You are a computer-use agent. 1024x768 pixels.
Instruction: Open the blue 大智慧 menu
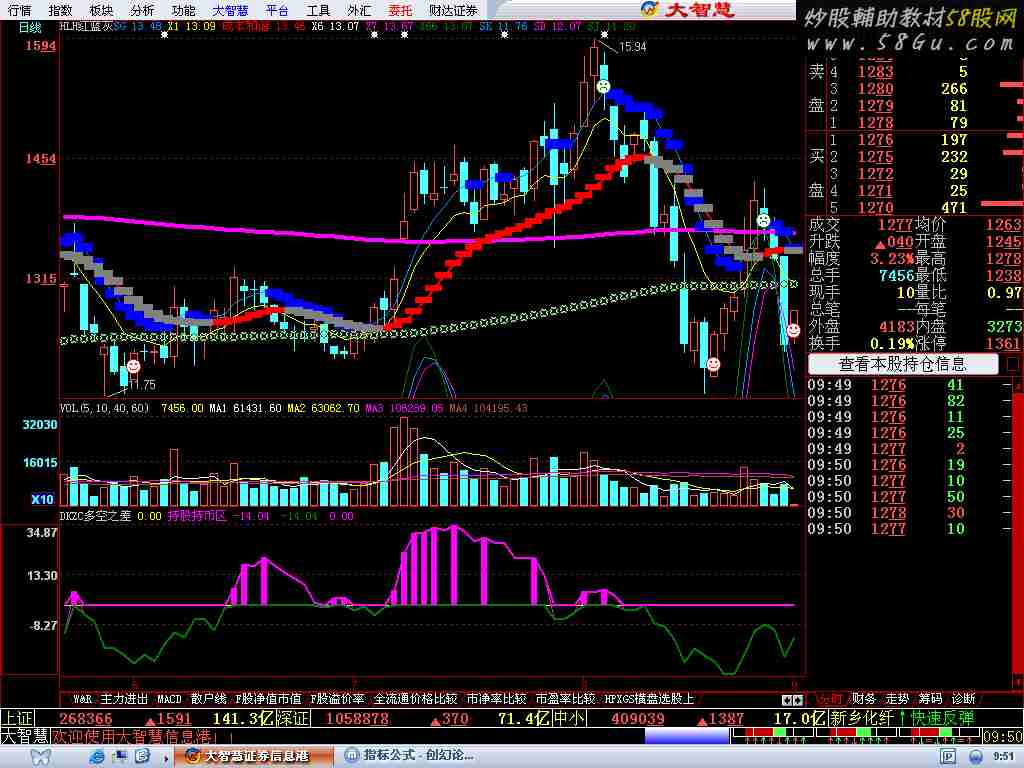[231, 10]
